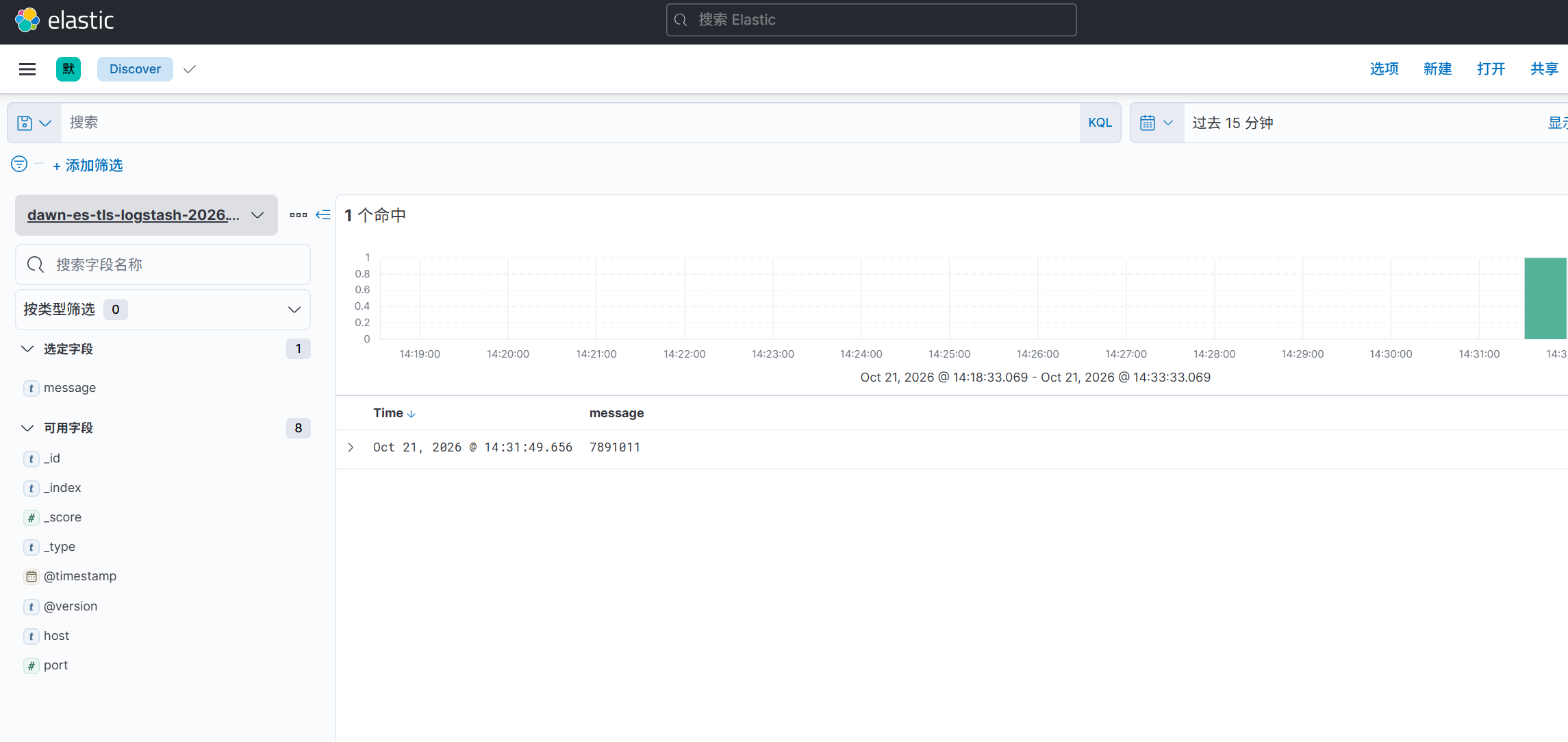Collapse the selected fields section
Screen dimensions: 1568x742
pyautogui.click(x=27, y=349)
